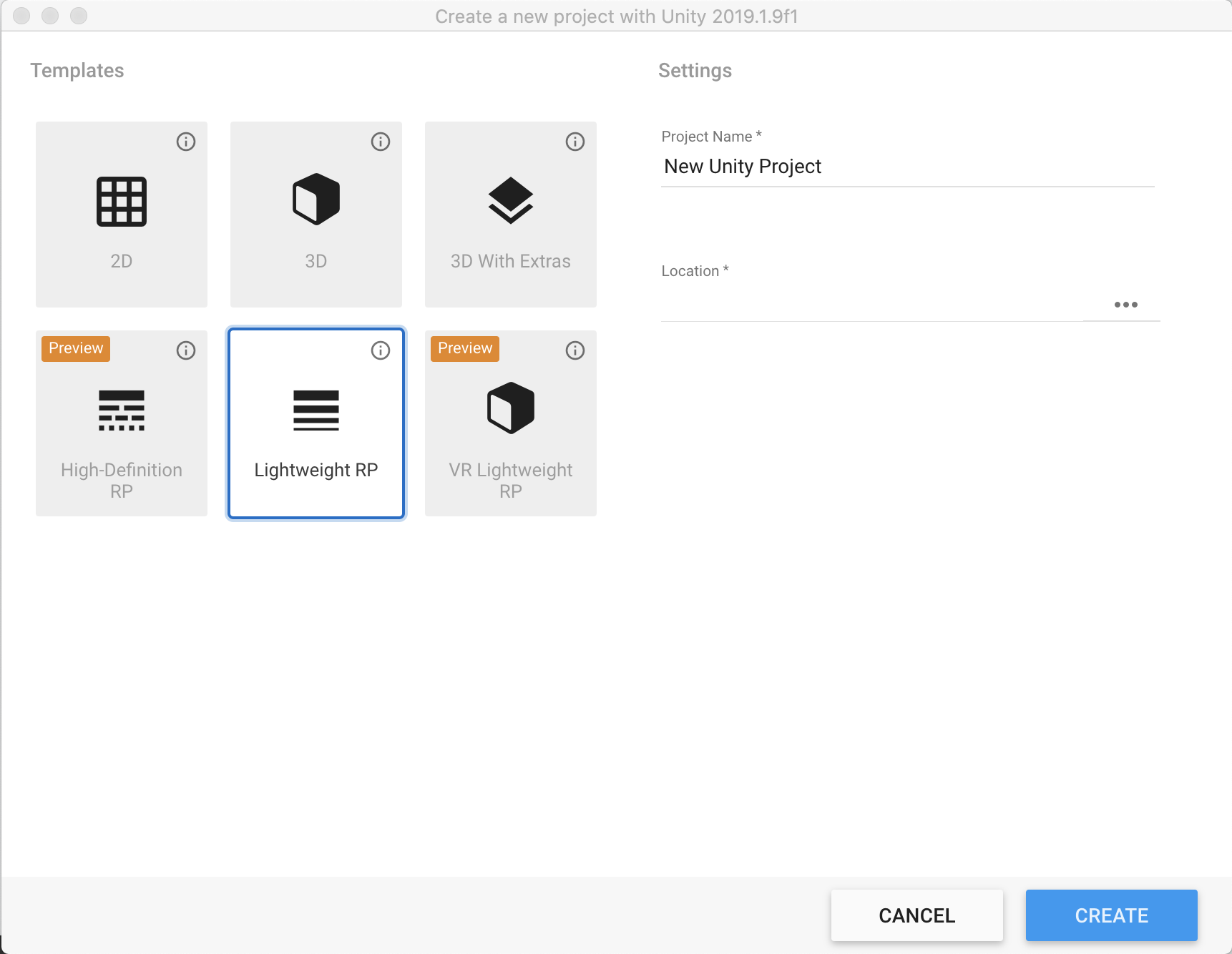
Task: Open High-Definition RP info icon
Action: [186, 350]
